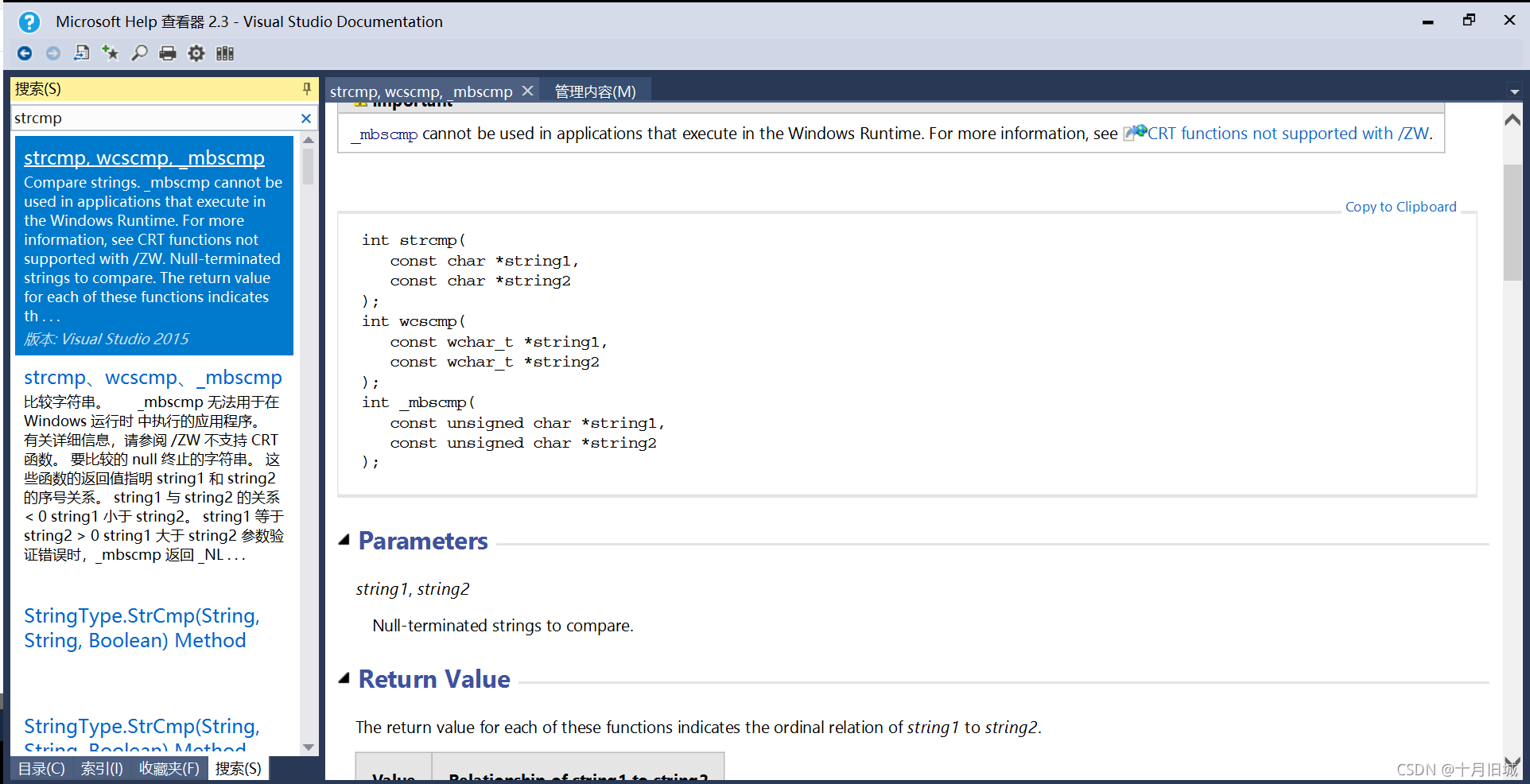Click the Sync with table of contents icon
Image resolution: width=1530 pixels, height=784 pixels.
tap(81, 53)
